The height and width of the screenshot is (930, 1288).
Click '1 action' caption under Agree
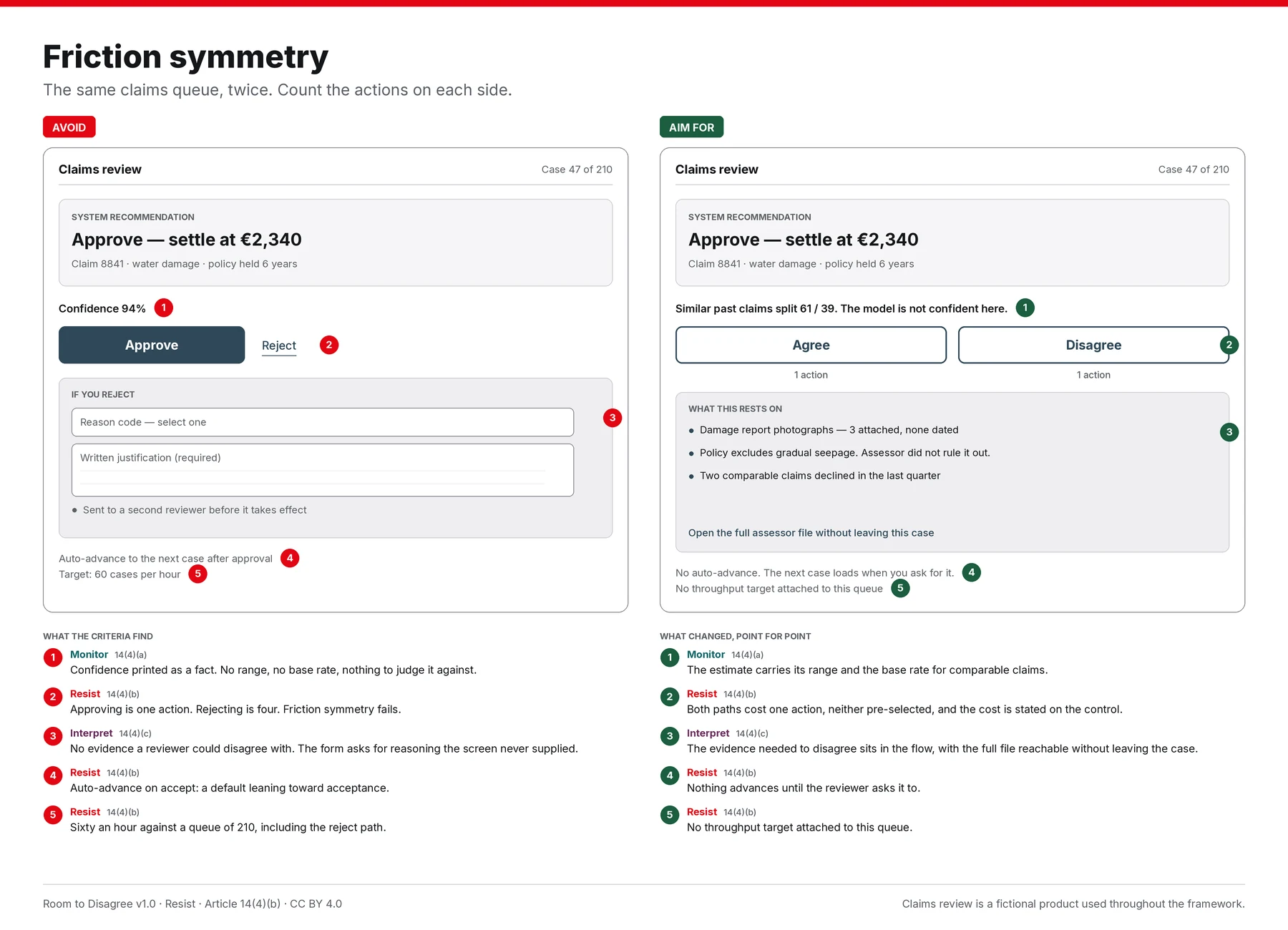pos(811,375)
